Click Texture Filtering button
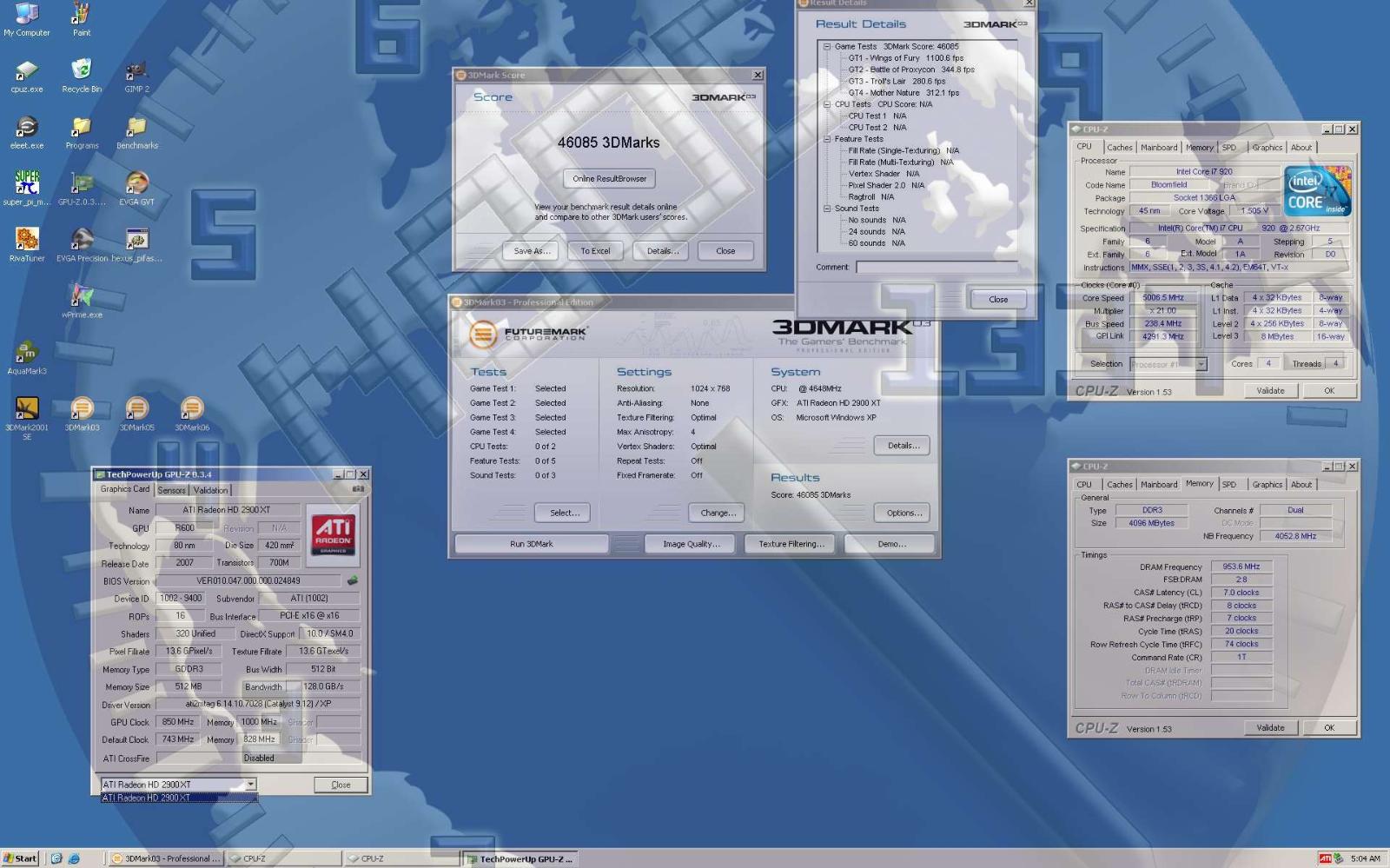Image resolution: width=1390 pixels, height=868 pixels. coord(791,544)
